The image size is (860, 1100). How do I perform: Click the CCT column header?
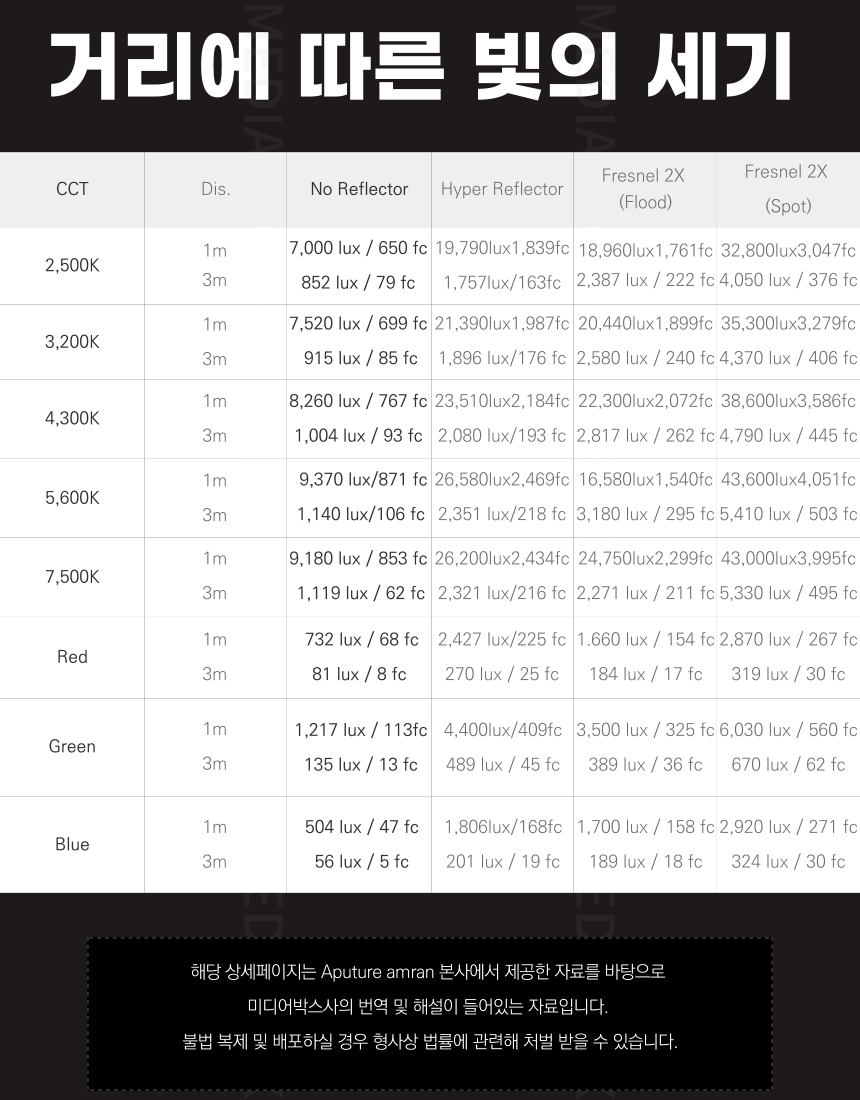pos(72,189)
